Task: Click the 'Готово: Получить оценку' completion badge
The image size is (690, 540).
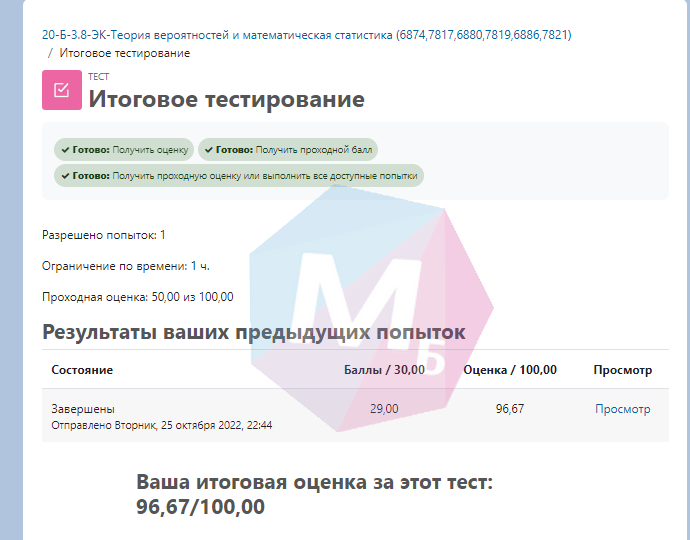Action: coord(124,150)
